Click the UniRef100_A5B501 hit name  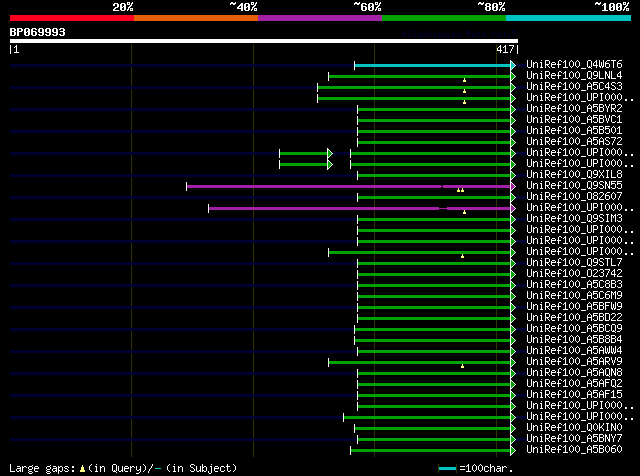(574, 130)
